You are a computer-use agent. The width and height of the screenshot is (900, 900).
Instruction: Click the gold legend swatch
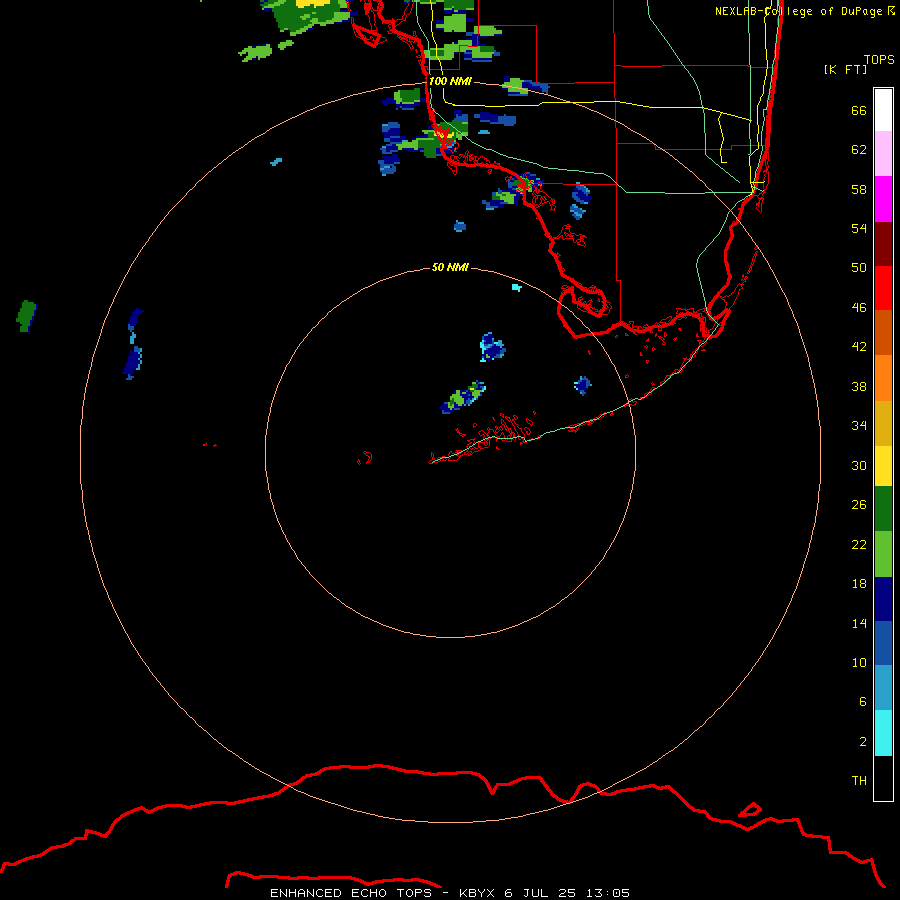[883, 423]
